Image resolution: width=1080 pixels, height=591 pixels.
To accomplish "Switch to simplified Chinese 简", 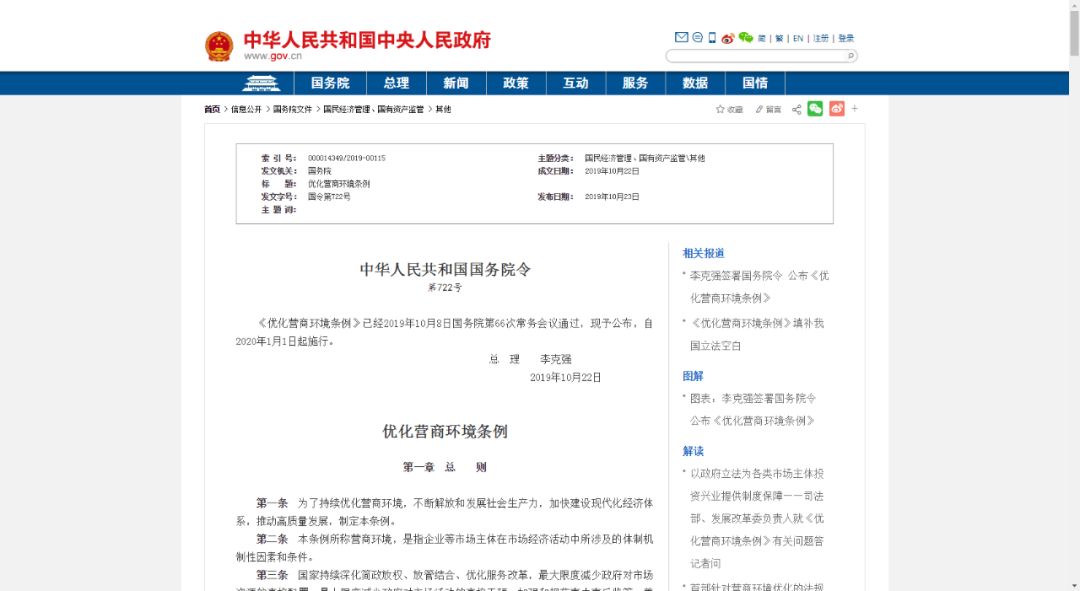I will coord(762,39).
